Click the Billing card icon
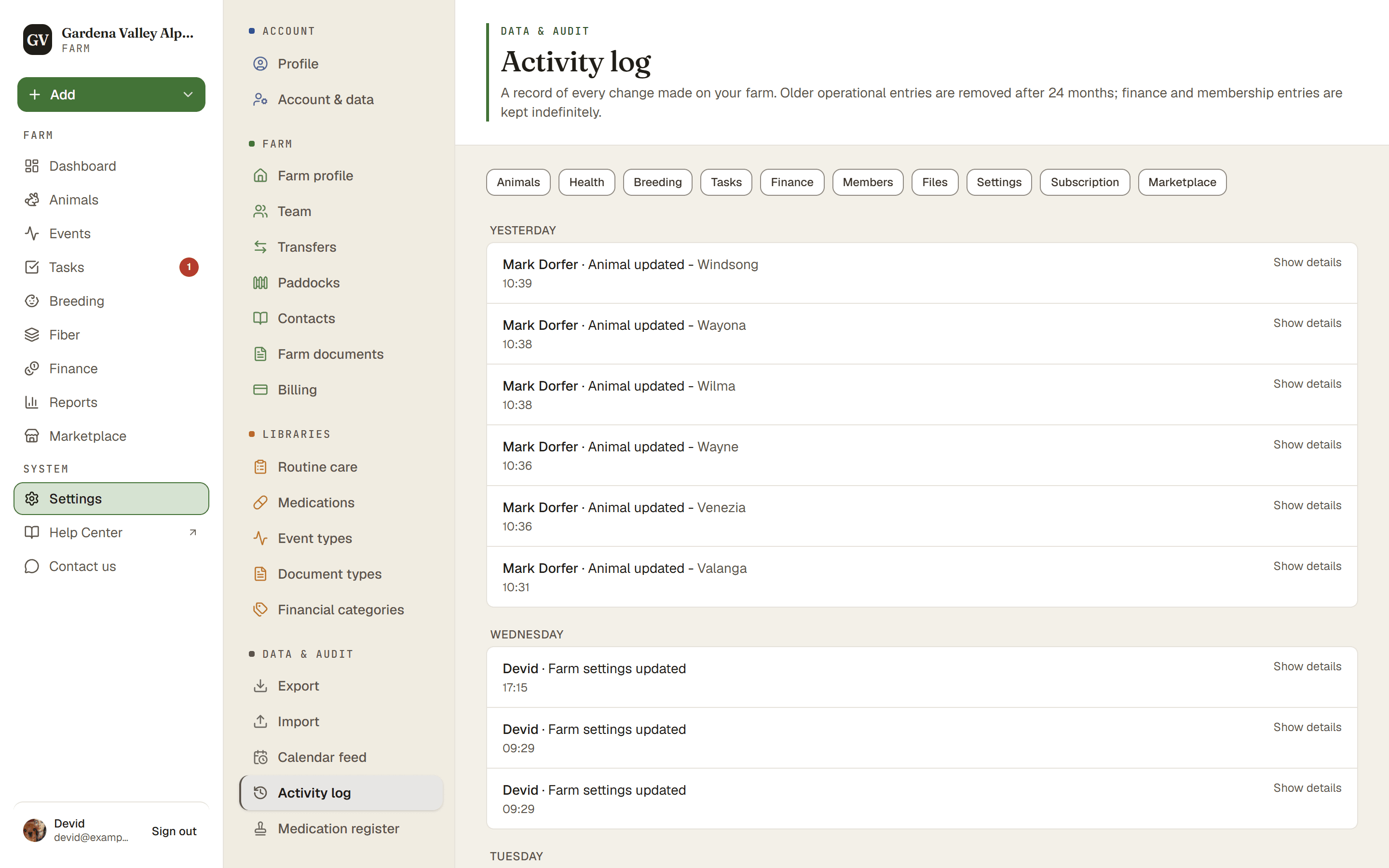The width and height of the screenshot is (1389, 868). [260, 390]
